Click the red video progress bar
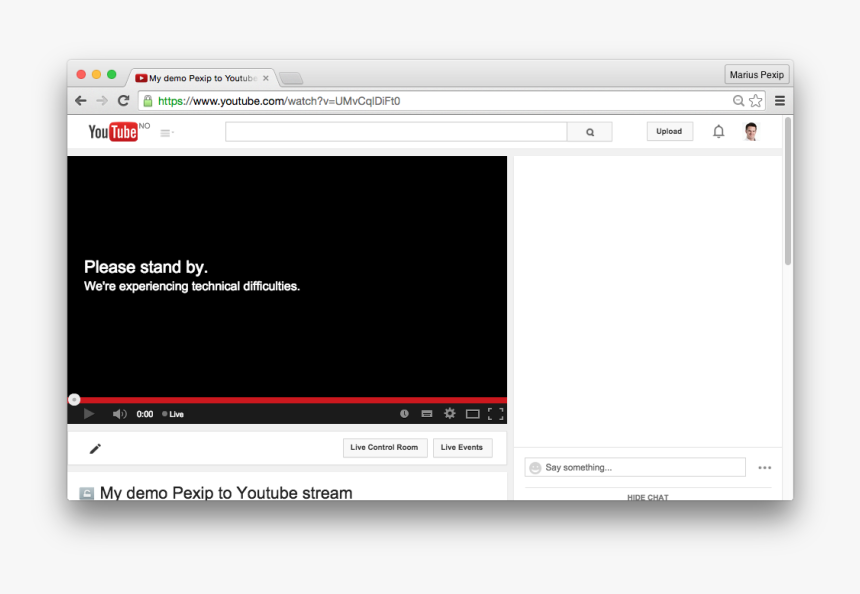This screenshot has width=860, height=594. [290, 400]
